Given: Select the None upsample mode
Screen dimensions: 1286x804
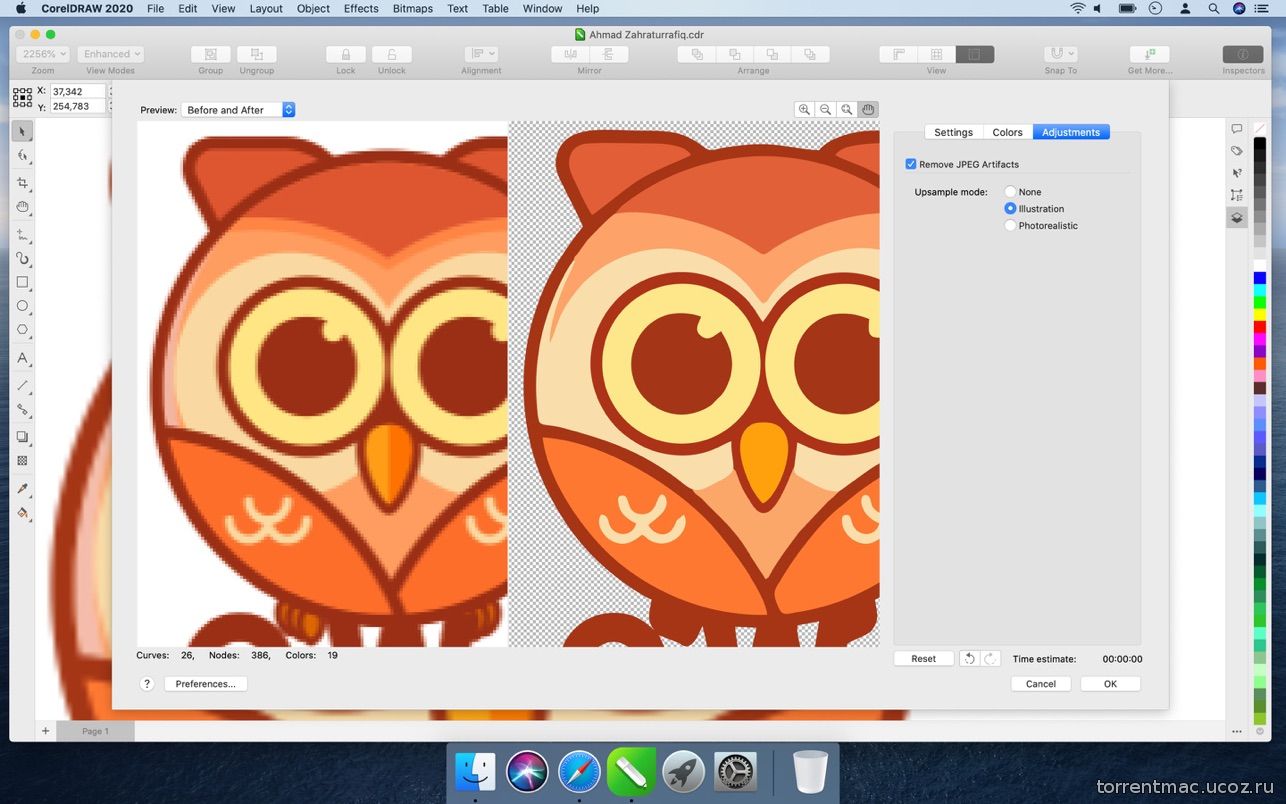Looking at the screenshot, I should click(x=1010, y=192).
